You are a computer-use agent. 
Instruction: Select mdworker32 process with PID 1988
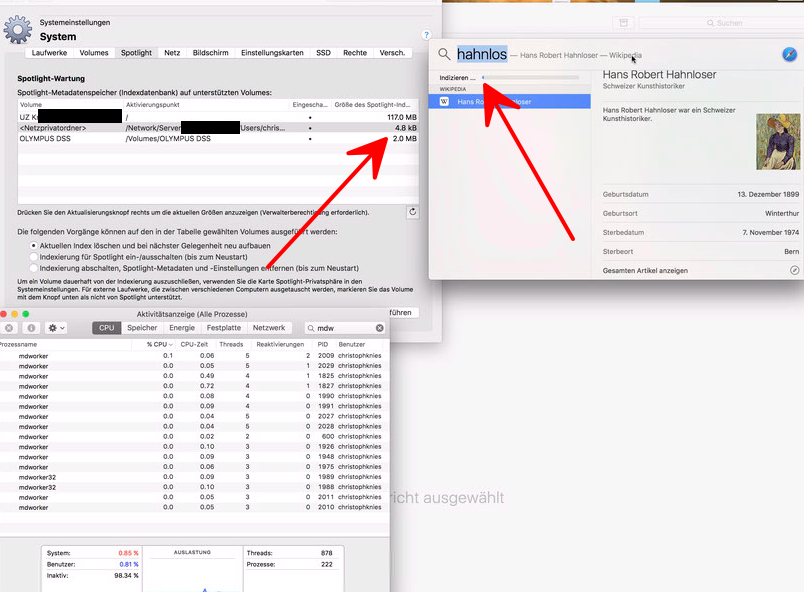[x=194, y=487]
